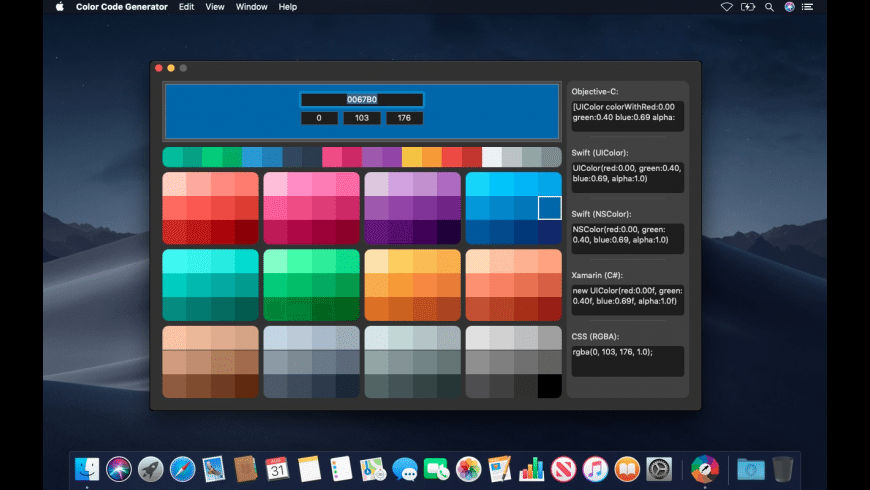
Task: Click the Objective-C UIColor code box
Action: pos(628,116)
